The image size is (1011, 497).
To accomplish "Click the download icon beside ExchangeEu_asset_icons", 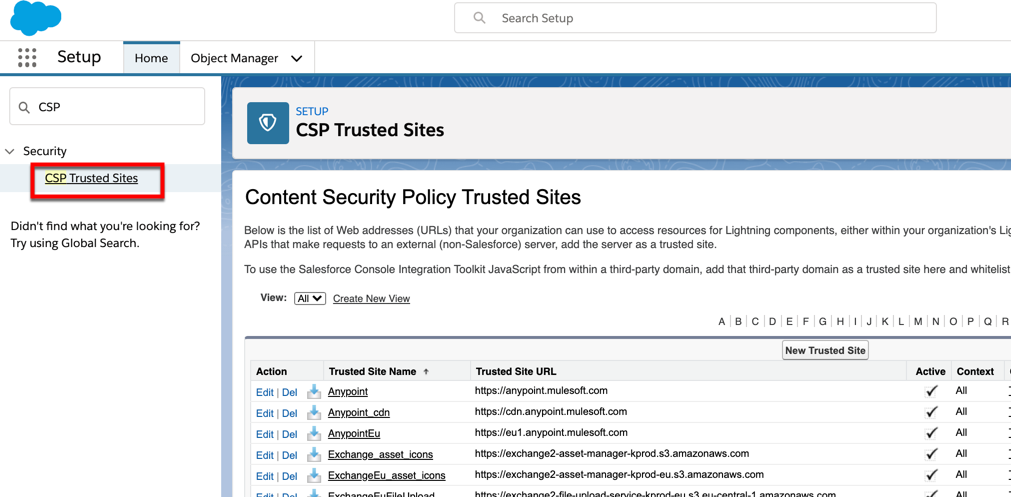I will pyautogui.click(x=314, y=476).
